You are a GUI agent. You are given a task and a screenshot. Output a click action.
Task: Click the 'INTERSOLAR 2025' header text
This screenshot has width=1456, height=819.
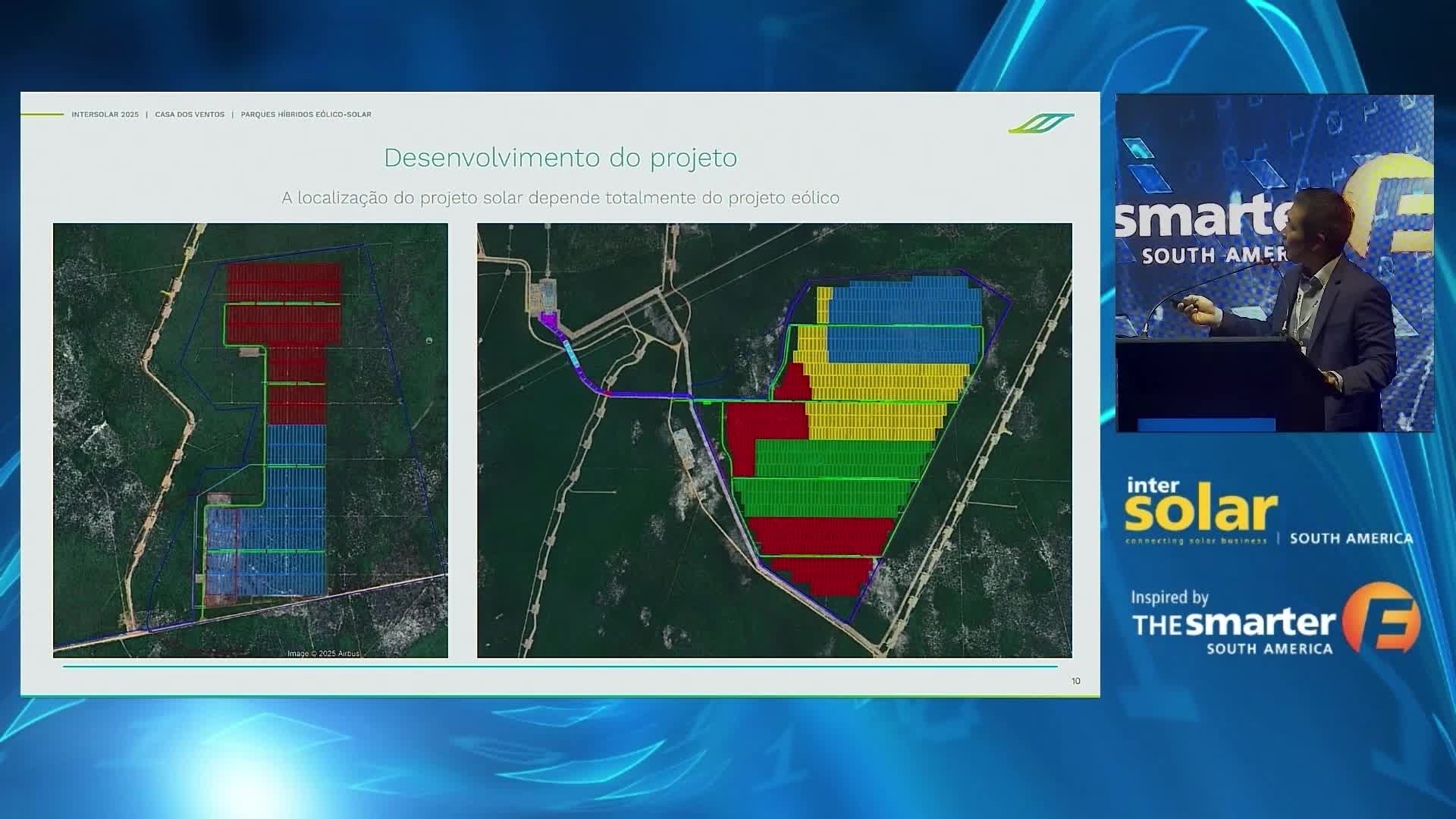coord(105,115)
